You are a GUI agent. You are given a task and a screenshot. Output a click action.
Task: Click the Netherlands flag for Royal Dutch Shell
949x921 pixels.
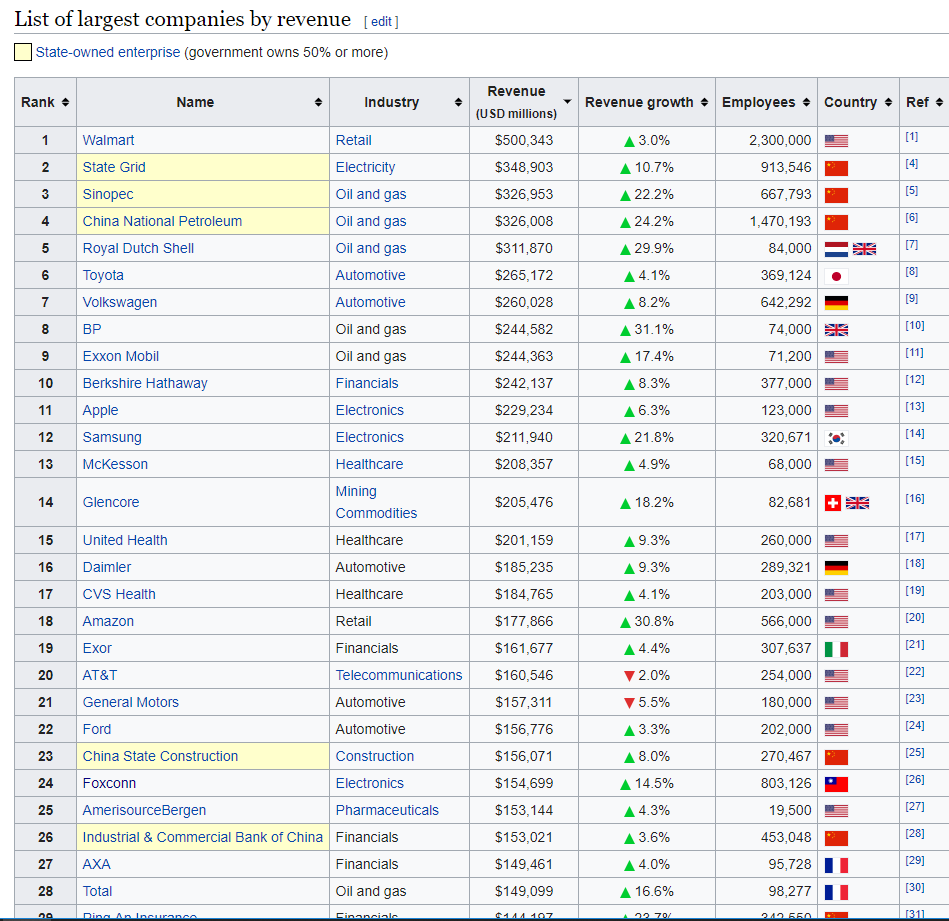[836, 249]
